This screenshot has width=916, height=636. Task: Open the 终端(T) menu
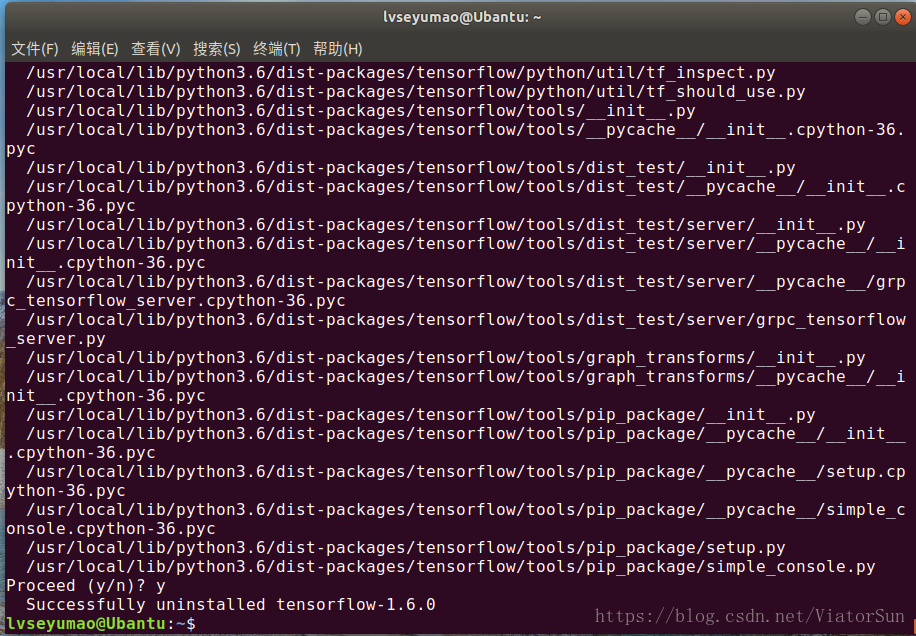pyautogui.click(x=276, y=49)
